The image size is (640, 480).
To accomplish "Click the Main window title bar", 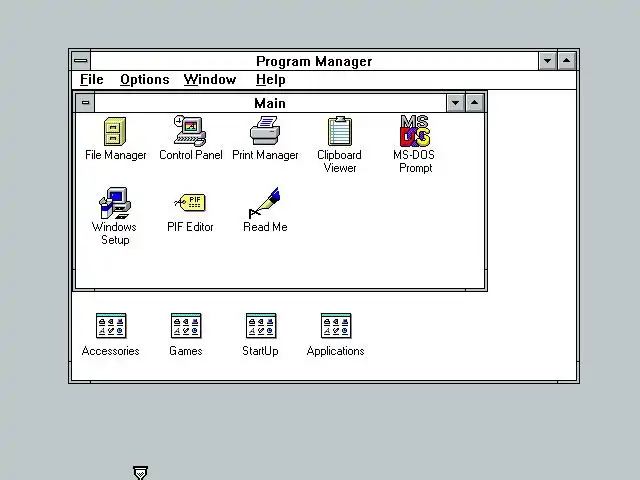I will point(270,103).
